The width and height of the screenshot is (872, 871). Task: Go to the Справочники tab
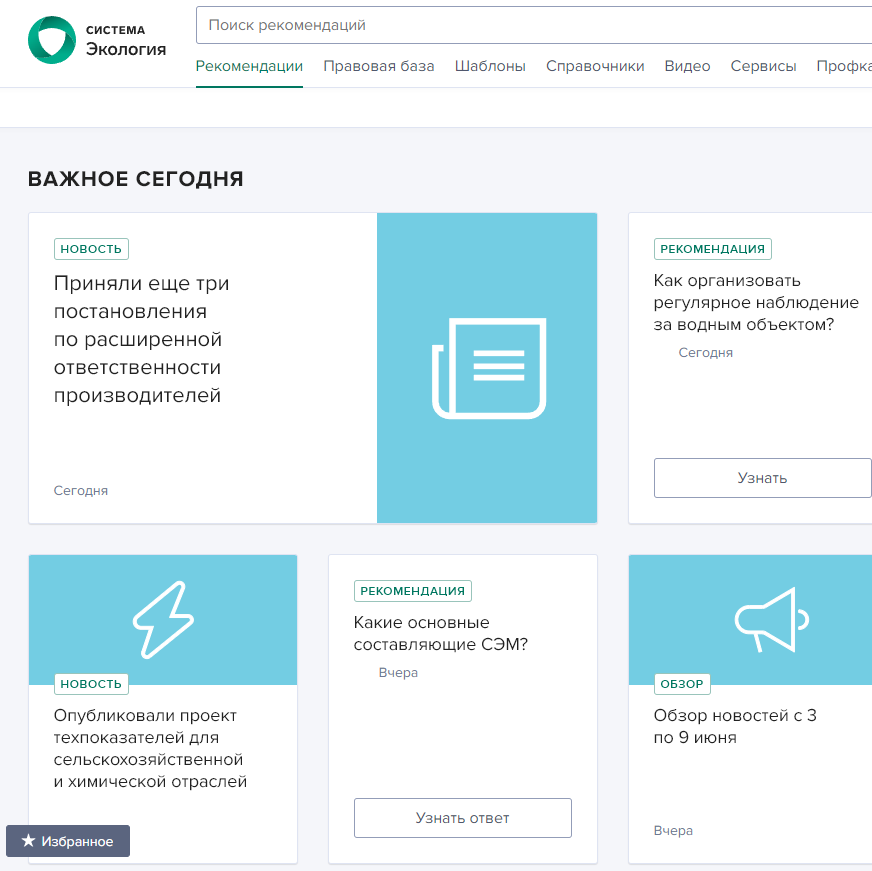pyautogui.click(x=595, y=67)
